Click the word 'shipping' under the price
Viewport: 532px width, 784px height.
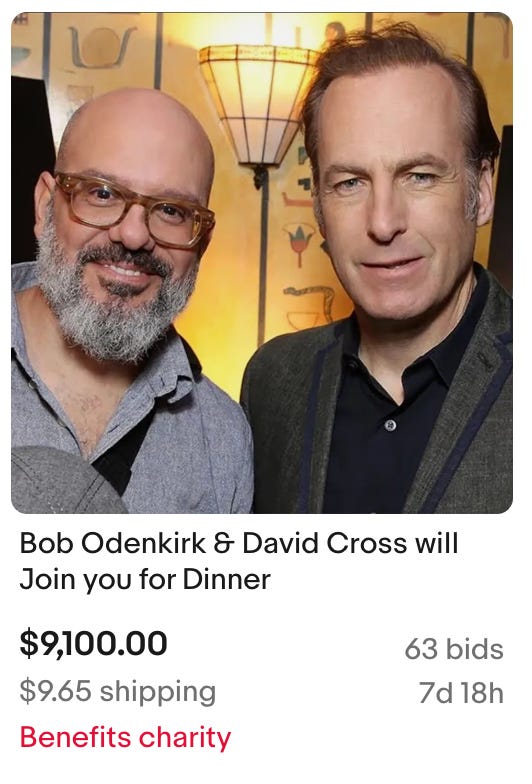coord(158,694)
